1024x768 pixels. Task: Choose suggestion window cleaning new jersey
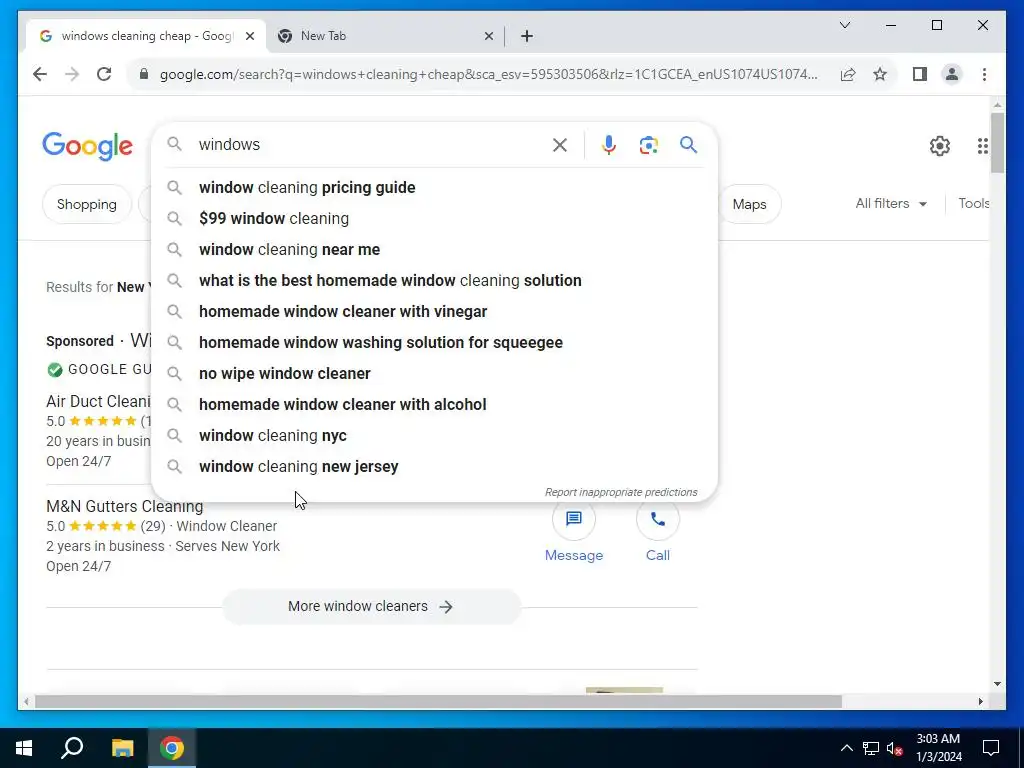[434, 466]
